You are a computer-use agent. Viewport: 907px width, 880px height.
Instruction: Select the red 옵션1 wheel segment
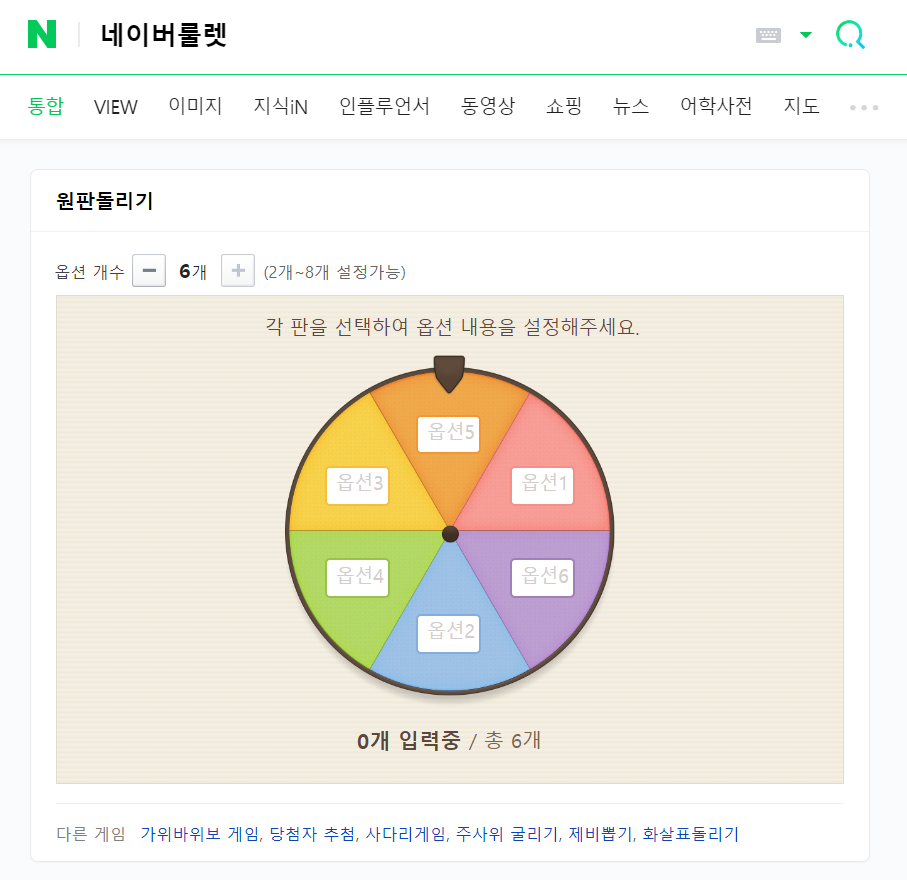tap(541, 485)
